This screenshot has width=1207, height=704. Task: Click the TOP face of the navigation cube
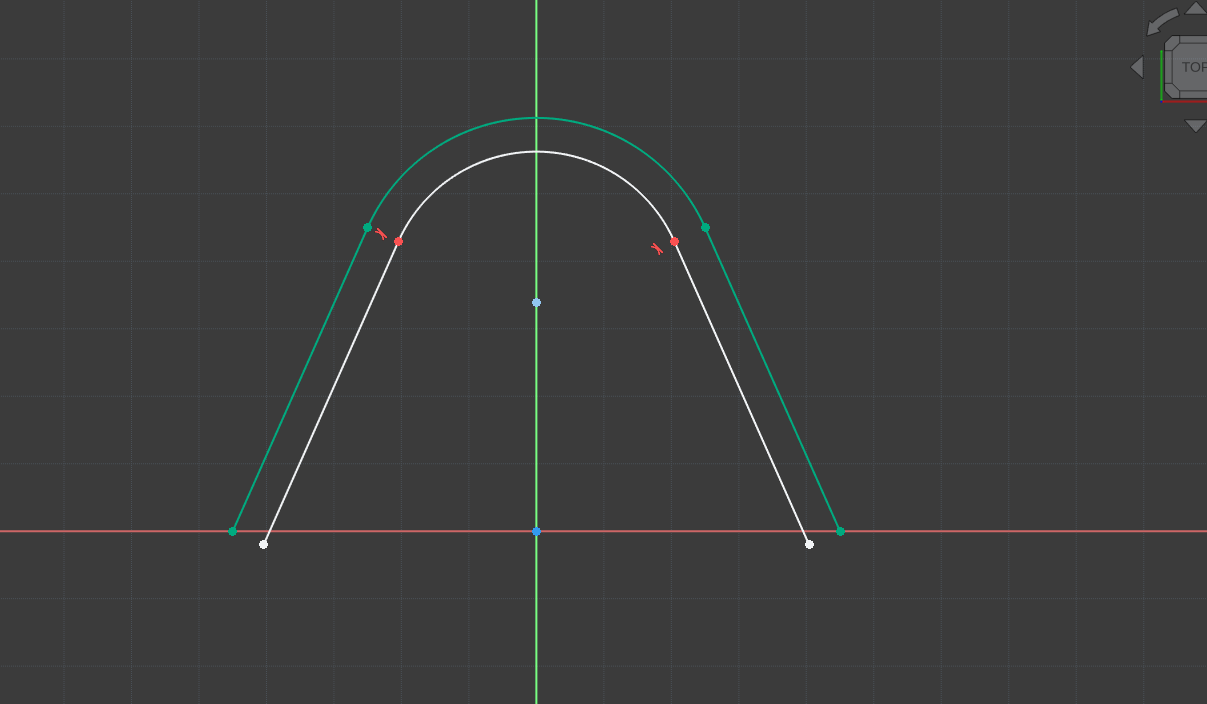pyautogui.click(x=1193, y=68)
